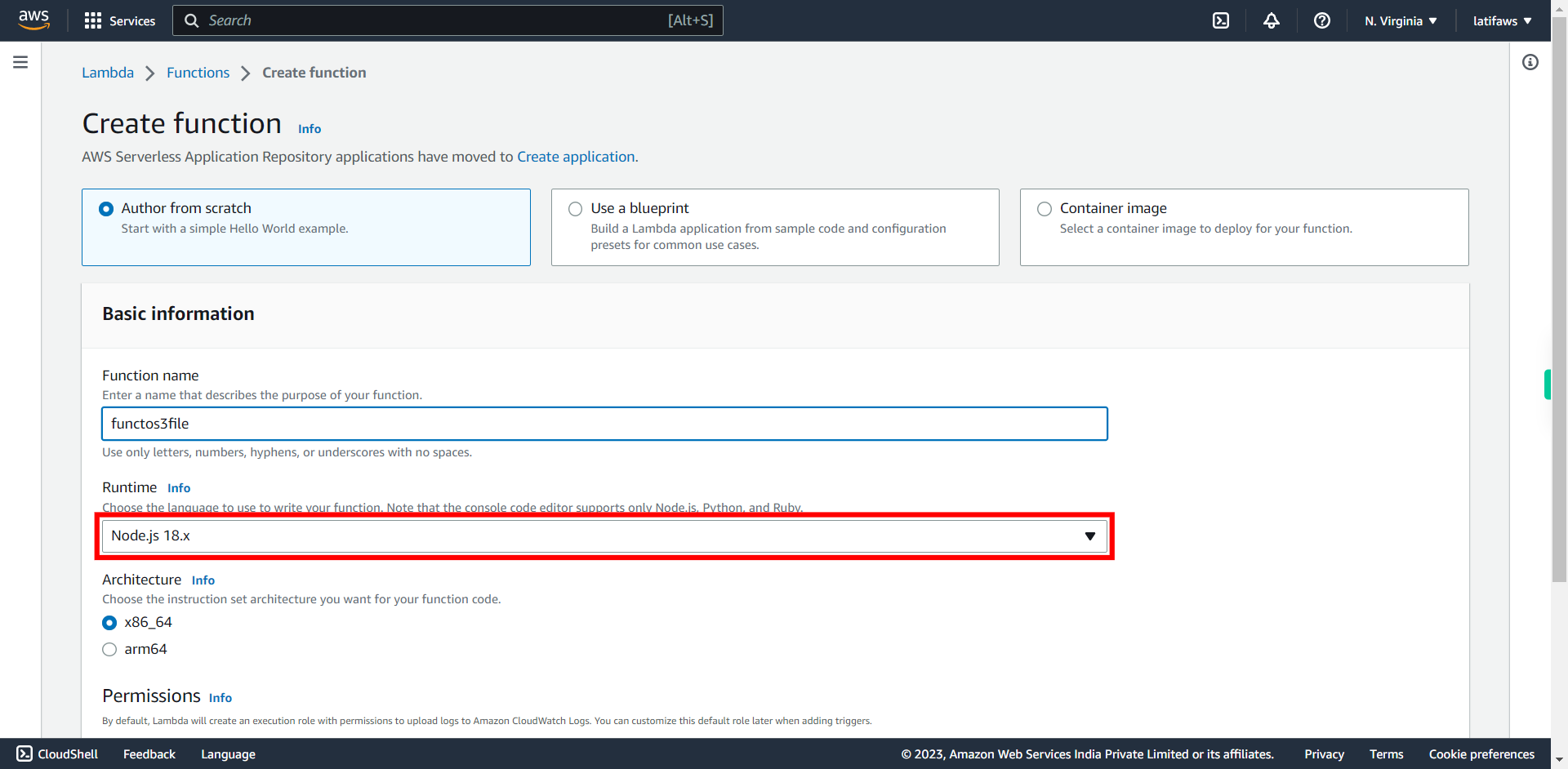Choose x86_64 architecture
Screen dimensions: 1568x769
[109, 623]
